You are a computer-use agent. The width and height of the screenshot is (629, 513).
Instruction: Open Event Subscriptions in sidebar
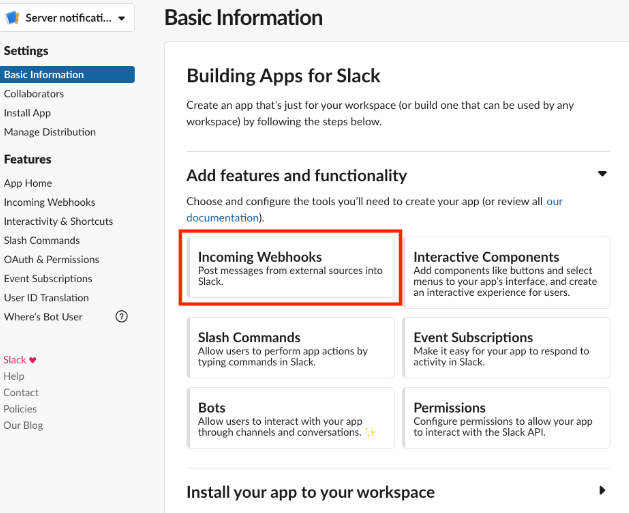[48, 278]
